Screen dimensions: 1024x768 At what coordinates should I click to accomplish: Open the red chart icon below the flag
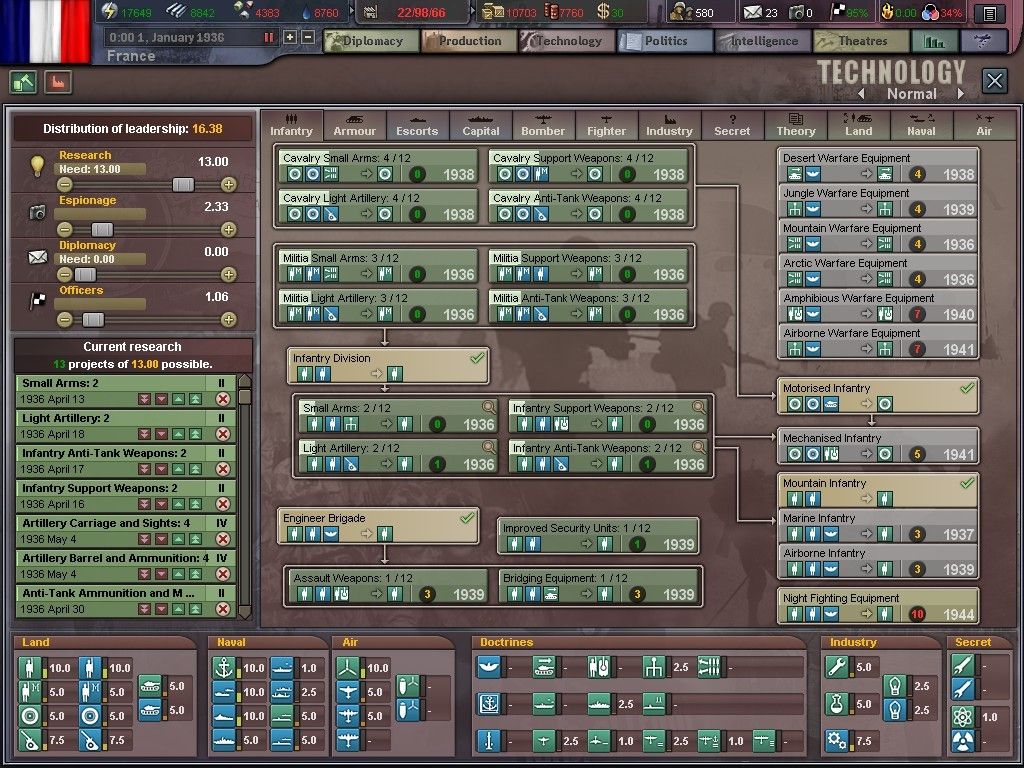pos(58,82)
